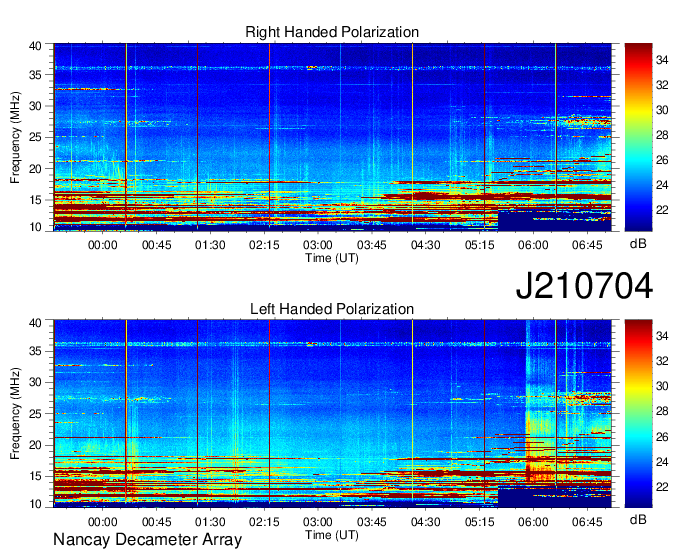Click the Right Handed Polarization spectrogram

(x=332, y=137)
